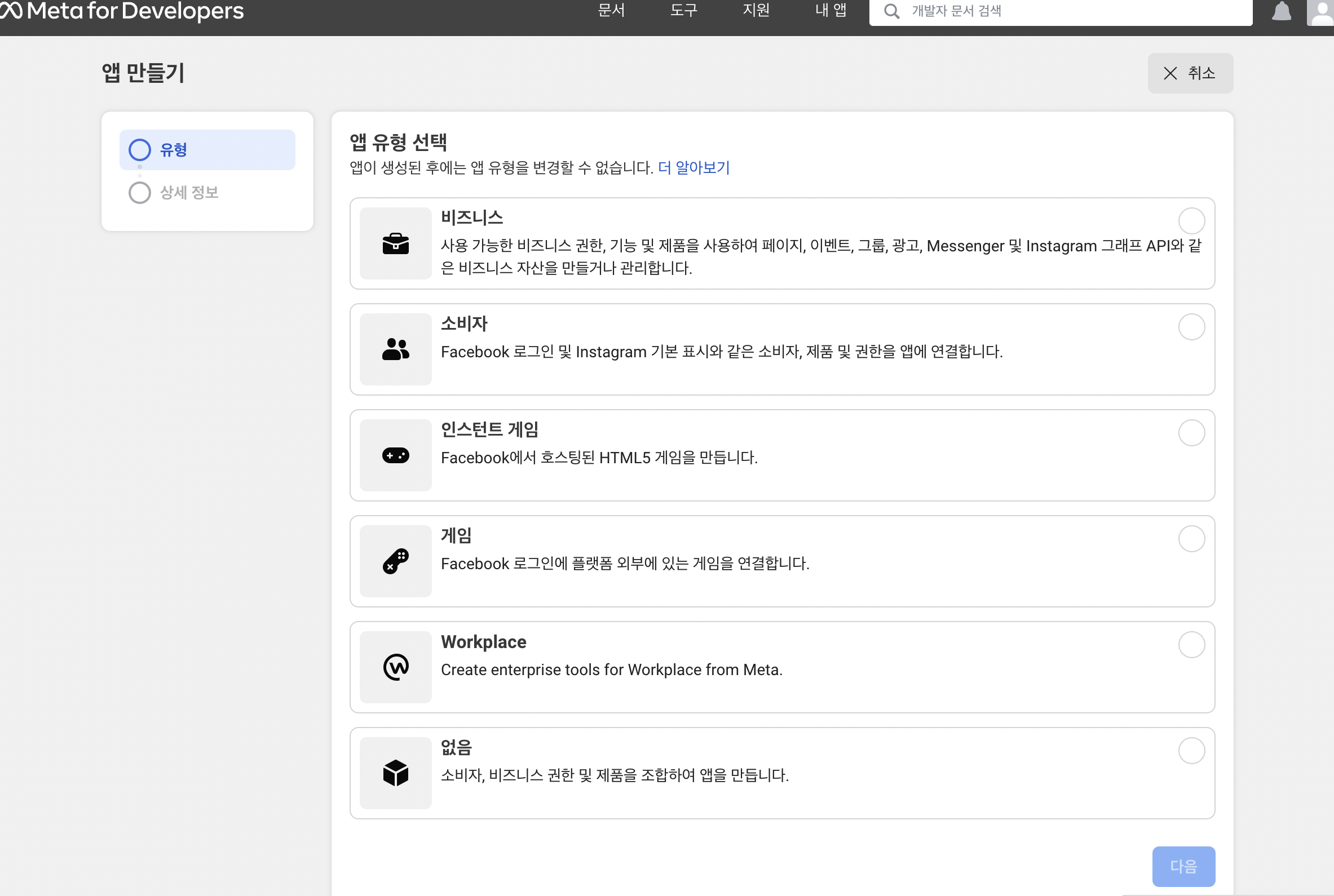Click the 다음 button
The height and width of the screenshot is (896, 1334).
pos(1183,866)
